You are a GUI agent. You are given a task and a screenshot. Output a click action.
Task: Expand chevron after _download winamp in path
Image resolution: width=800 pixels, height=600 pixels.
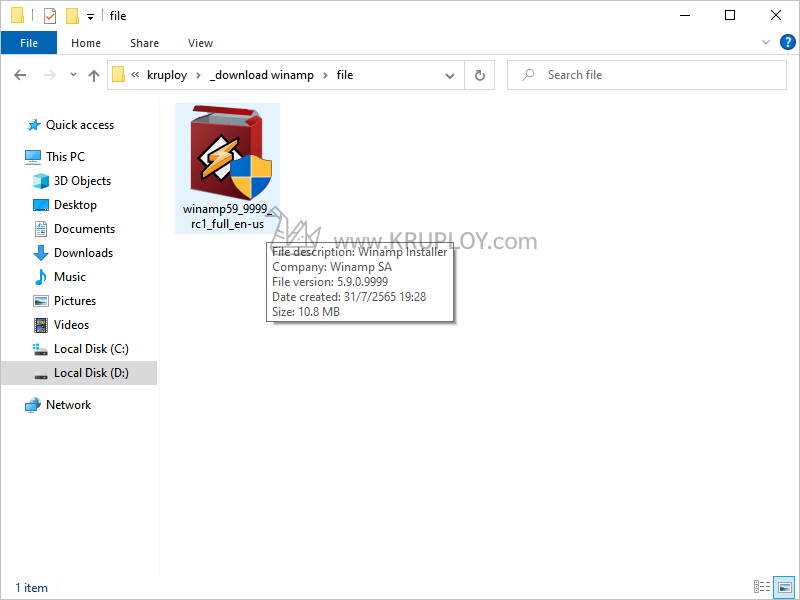pyautogui.click(x=325, y=76)
